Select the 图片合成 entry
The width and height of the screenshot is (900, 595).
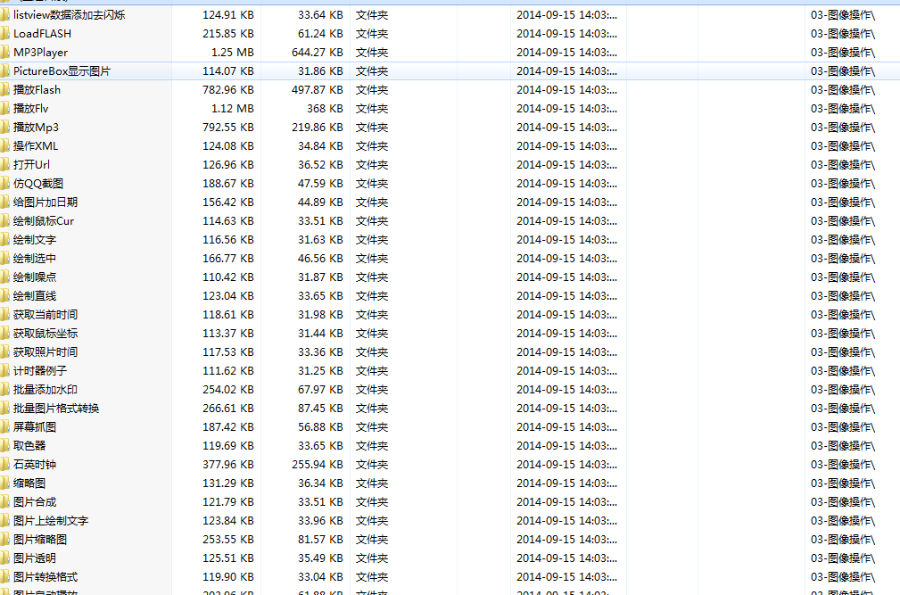(34, 502)
